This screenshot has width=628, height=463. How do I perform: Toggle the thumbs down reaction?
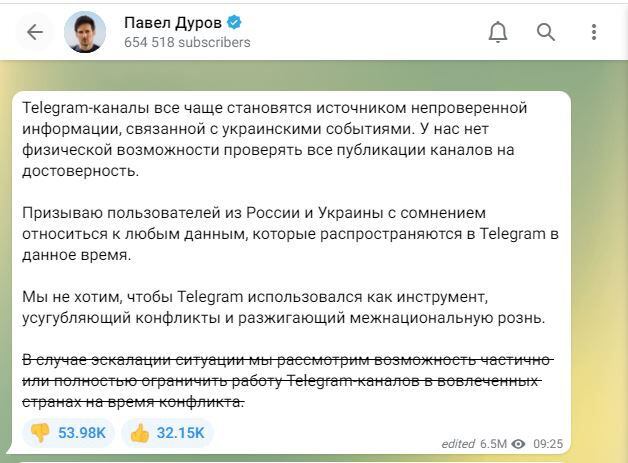(x=40, y=432)
